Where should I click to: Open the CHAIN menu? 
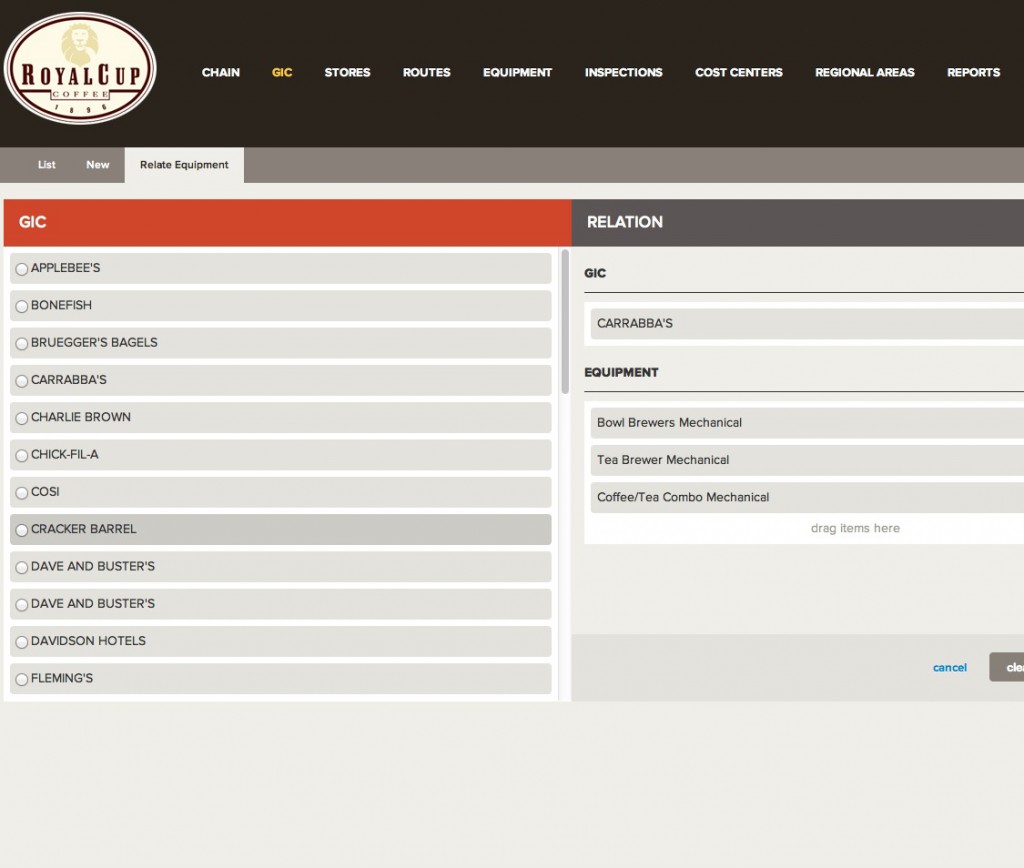(x=221, y=72)
